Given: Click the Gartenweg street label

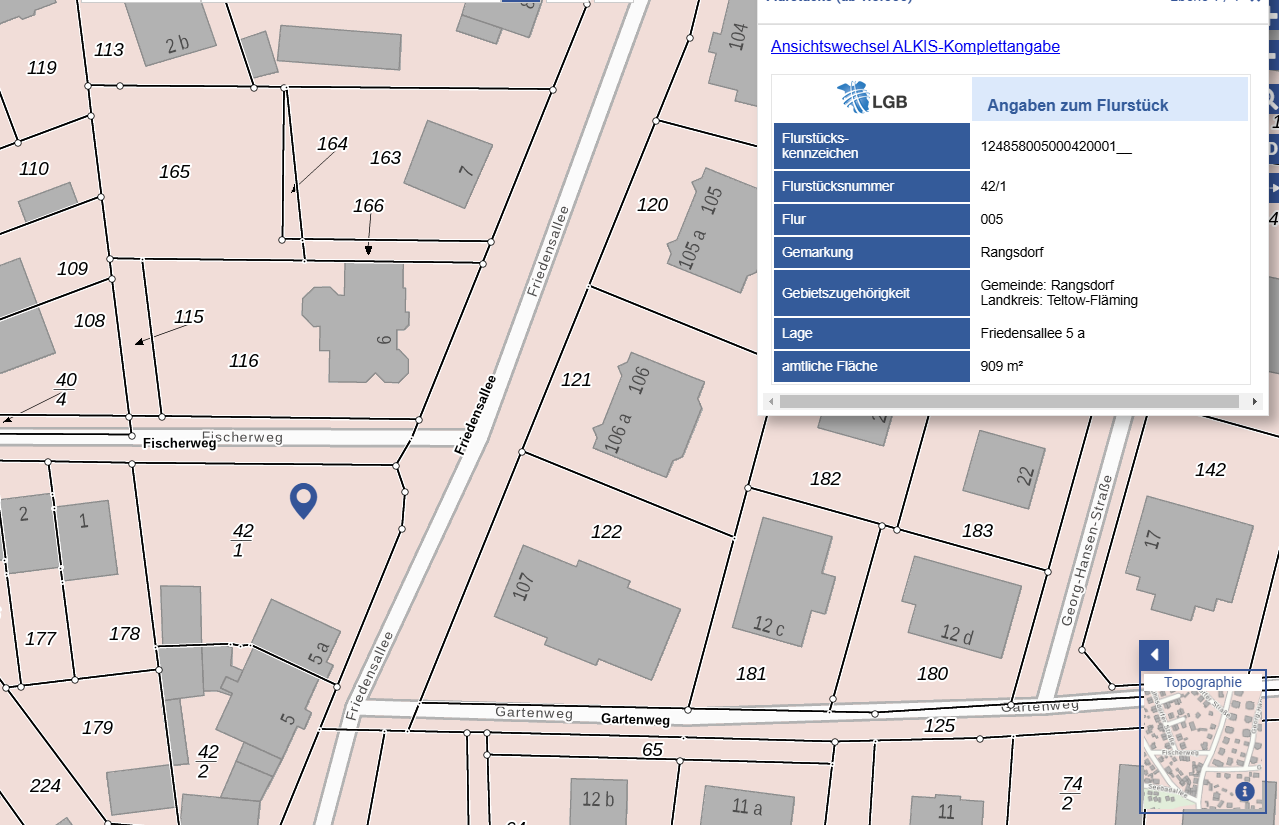Looking at the screenshot, I should coord(635,720).
